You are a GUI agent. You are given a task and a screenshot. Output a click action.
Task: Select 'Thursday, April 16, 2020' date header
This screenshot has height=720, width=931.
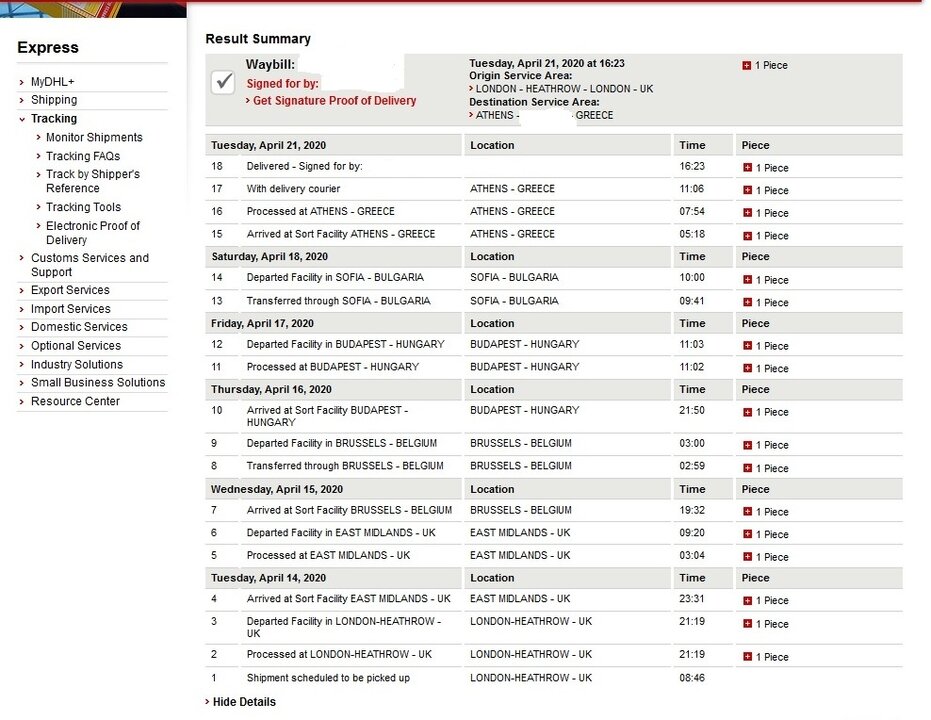(x=271, y=389)
